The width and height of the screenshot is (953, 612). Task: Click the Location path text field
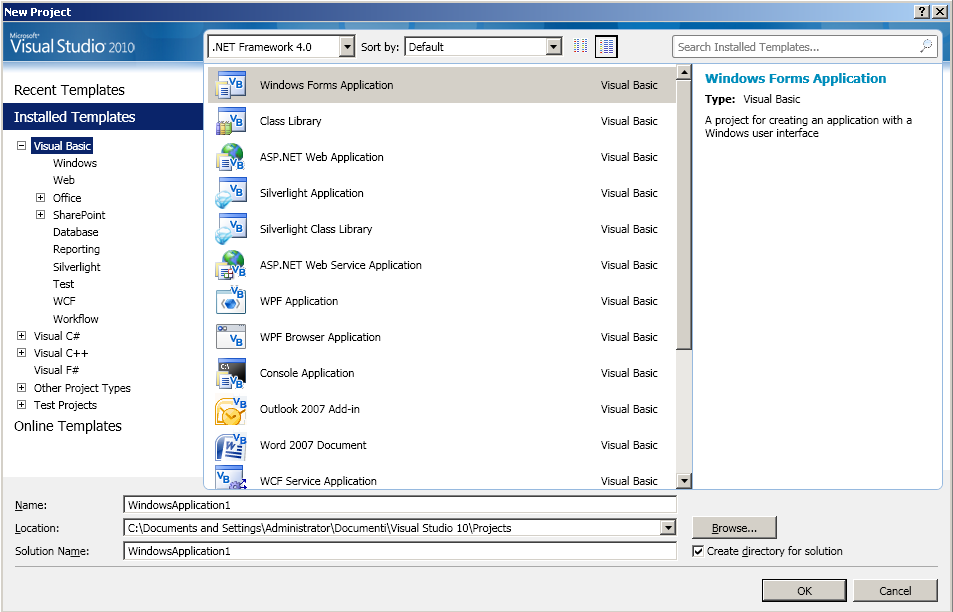click(x=392, y=528)
